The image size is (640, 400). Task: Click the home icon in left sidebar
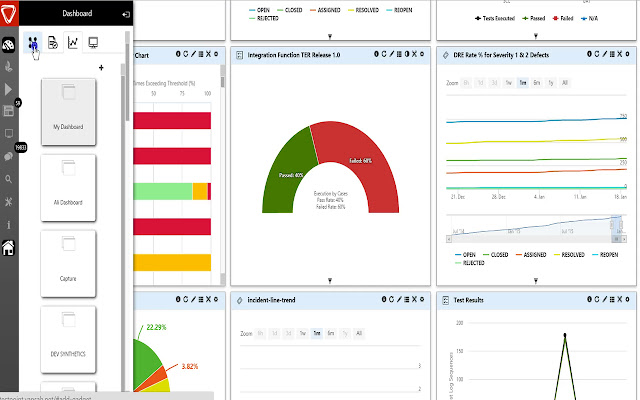(9, 247)
